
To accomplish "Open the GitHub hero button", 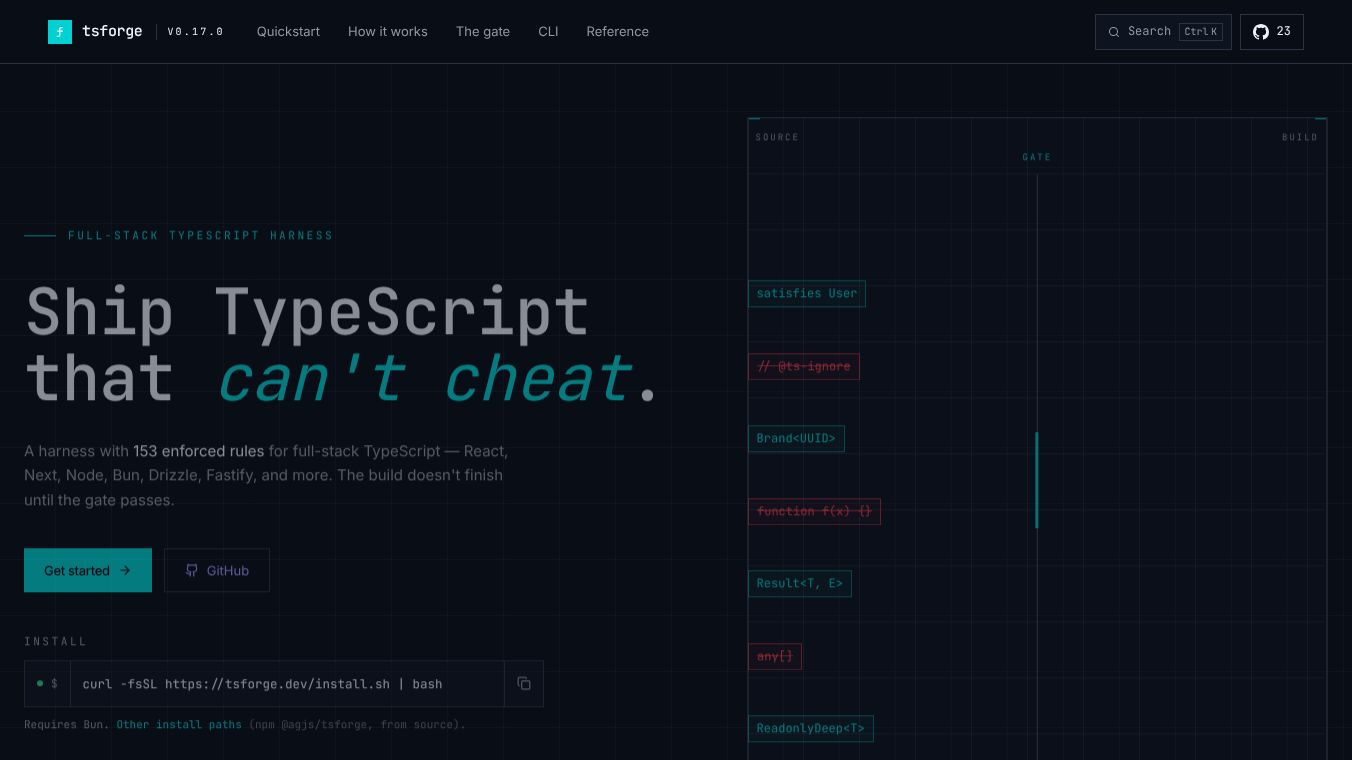I will click(x=217, y=570).
